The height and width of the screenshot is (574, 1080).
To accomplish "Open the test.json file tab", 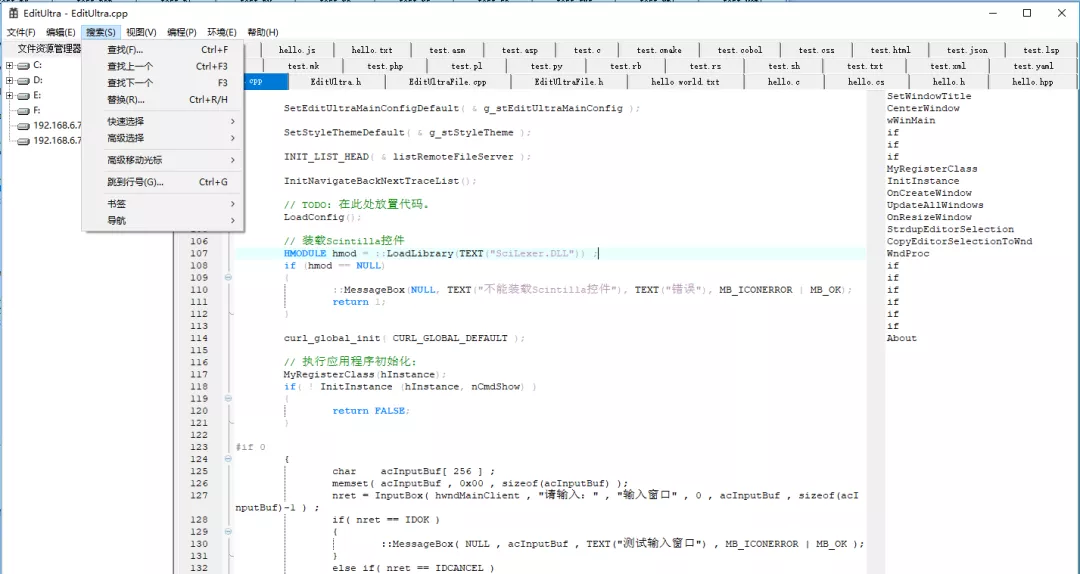I will [966, 50].
